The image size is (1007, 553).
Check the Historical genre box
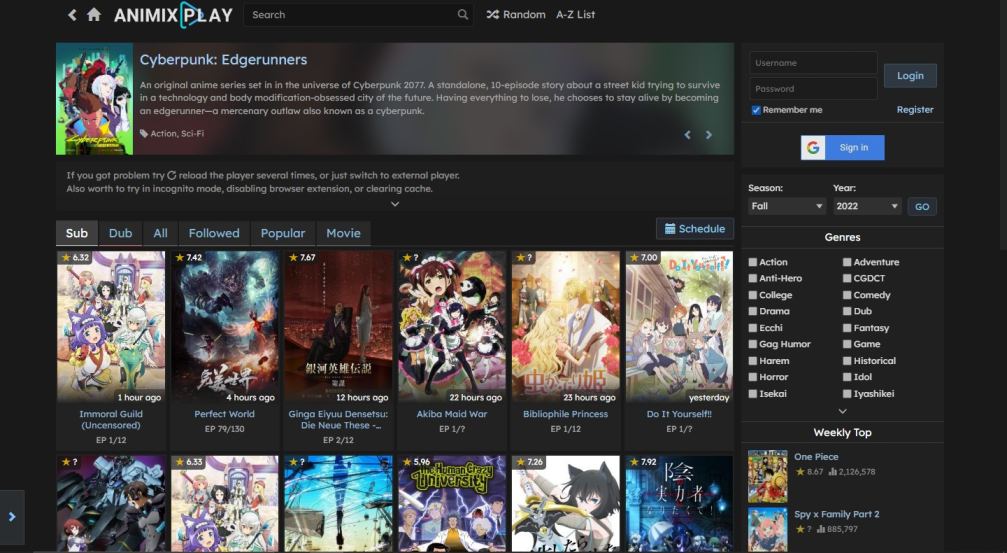coord(847,360)
